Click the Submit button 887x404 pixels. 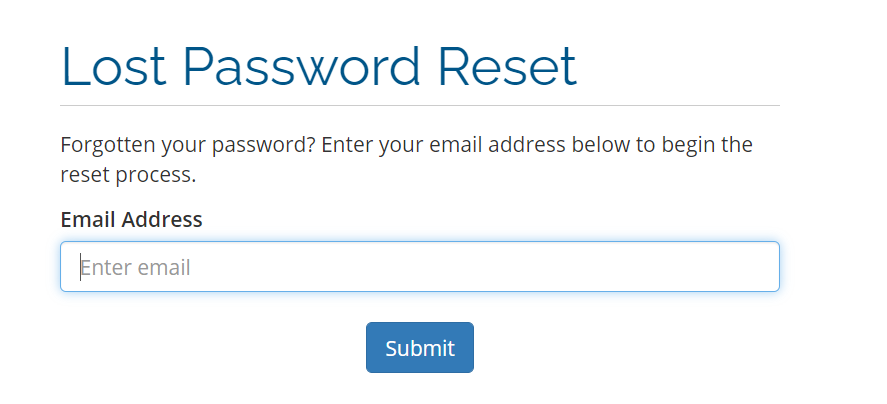pyautogui.click(x=419, y=347)
